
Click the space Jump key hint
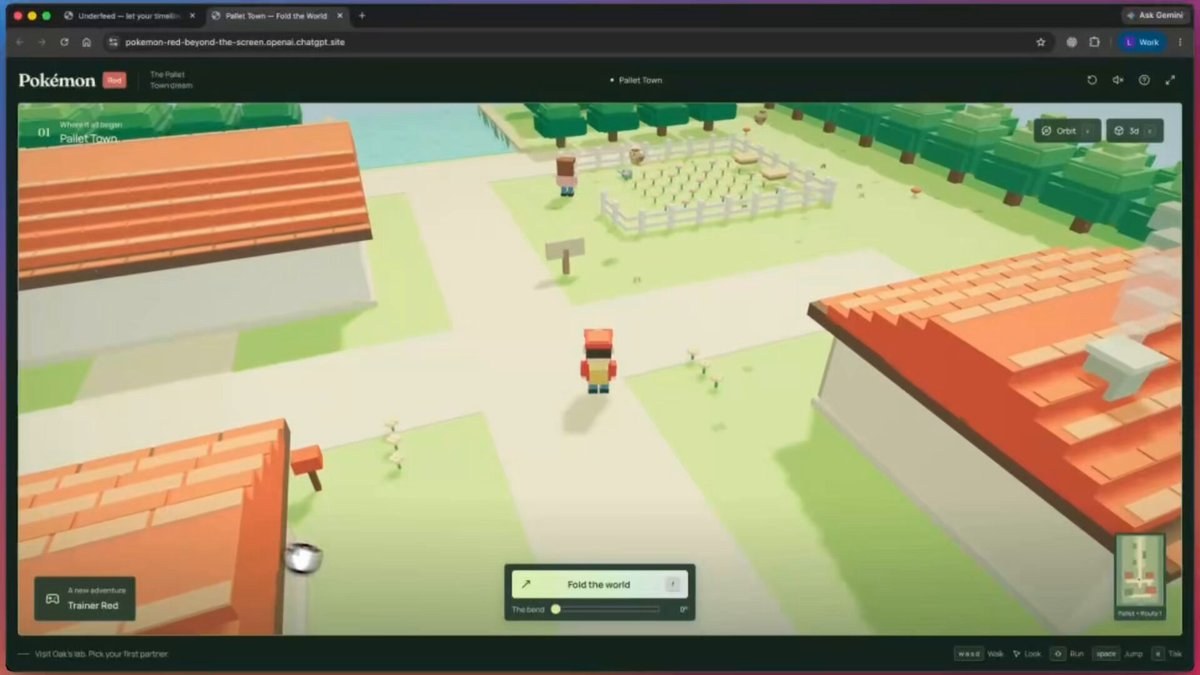[x=1117, y=654]
